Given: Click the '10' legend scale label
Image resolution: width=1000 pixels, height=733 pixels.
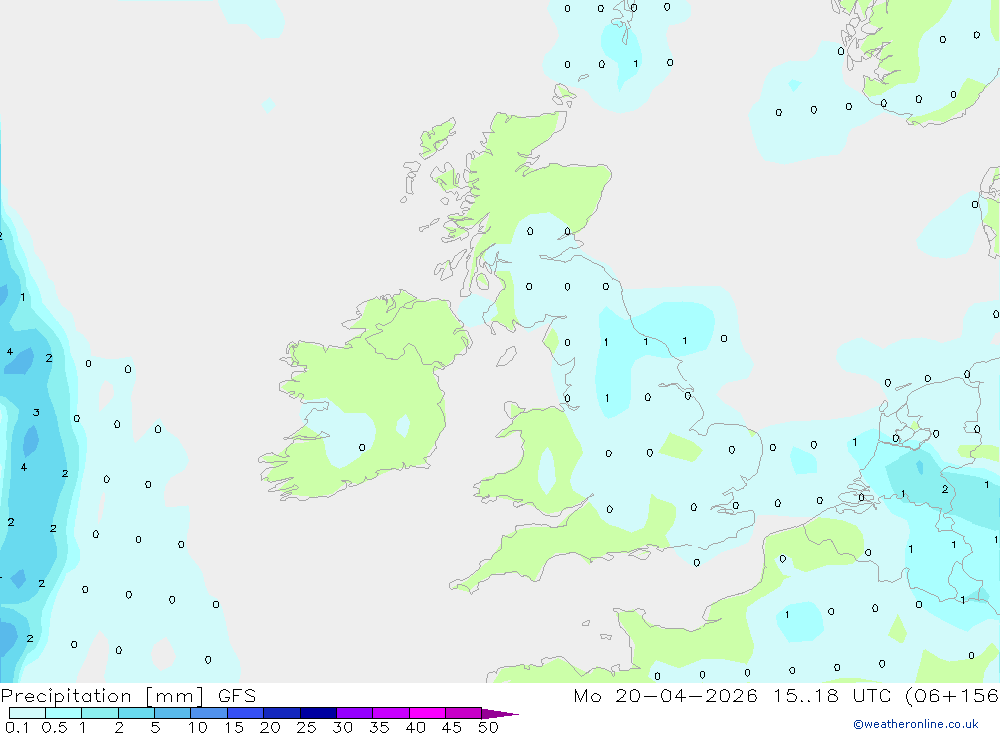Looking at the screenshot, I should (x=198, y=727).
